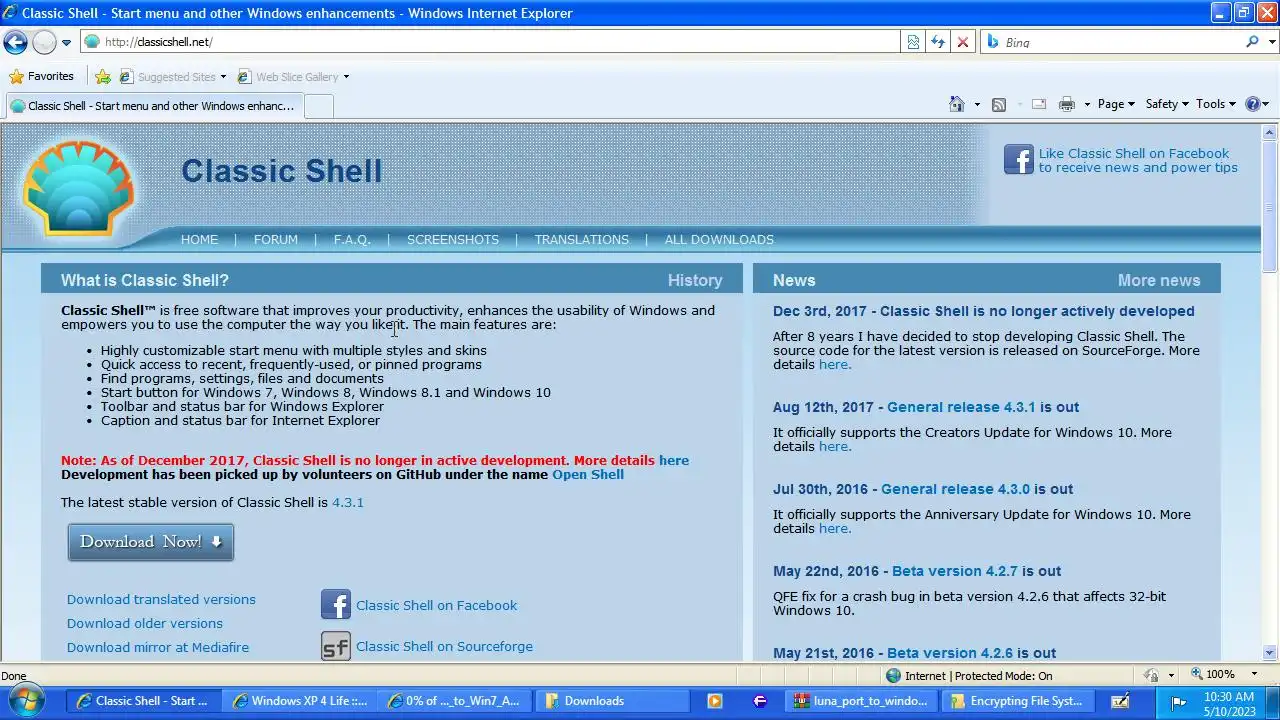The width and height of the screenshot is (1280, 720).
Task: Click the Print printer icon
Action: pyautogui.click(x=1067, y=104)
